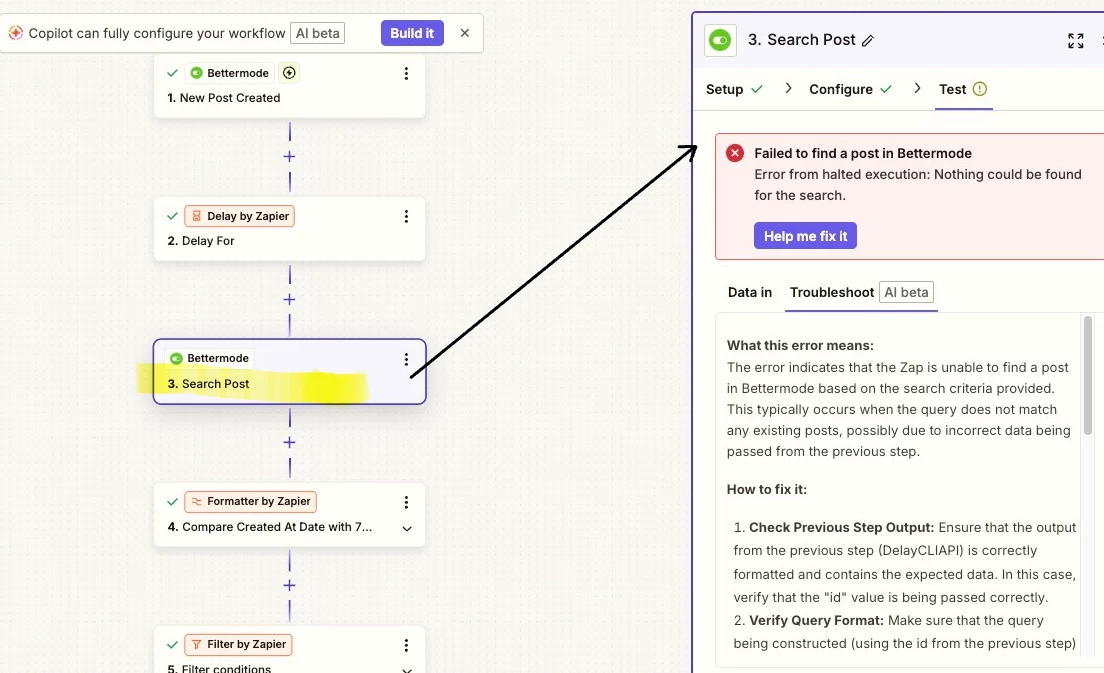Rename step via pencil icon next to Search Post
Screen dimensions: 1104x673
tap(868, 41)
